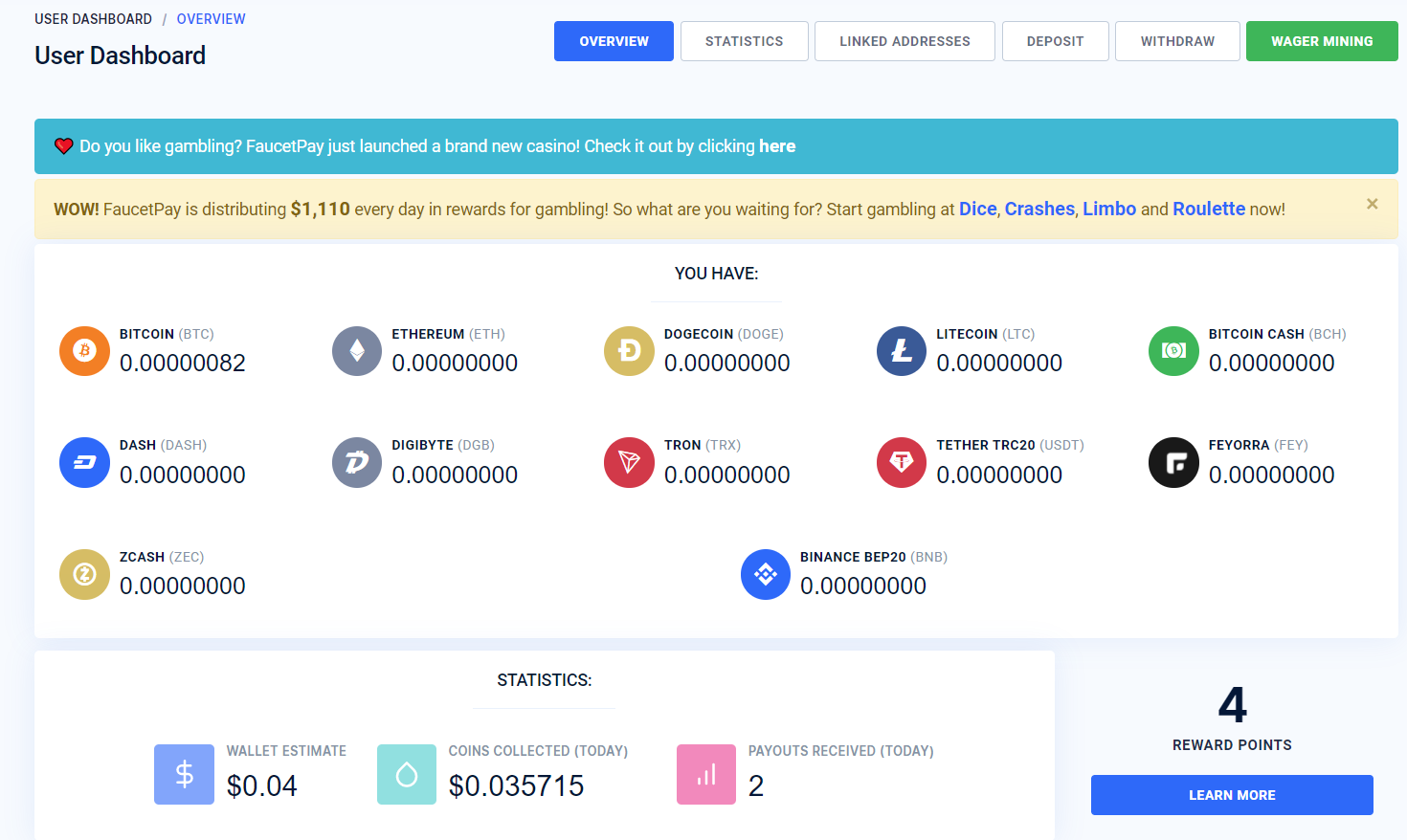Image resolution: width=1407 pixels, height=840 pixels.
Task: Click the coins collected value $0.035715
Action: [516, 785]
